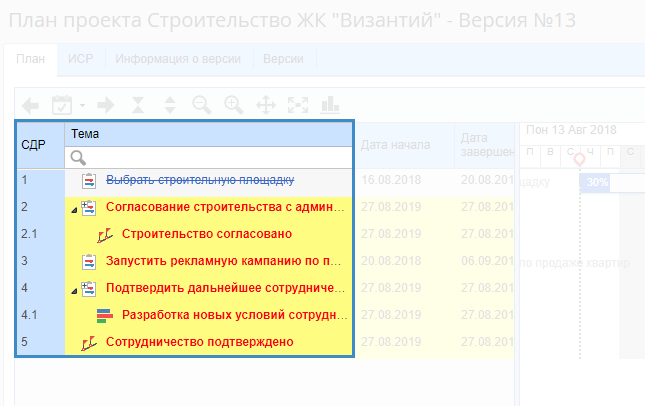Viewport: 645px width, 406px height.
Task: Collapse the Подтвердить дальнейшее сотрудничество row
Action: coord(74,291)
